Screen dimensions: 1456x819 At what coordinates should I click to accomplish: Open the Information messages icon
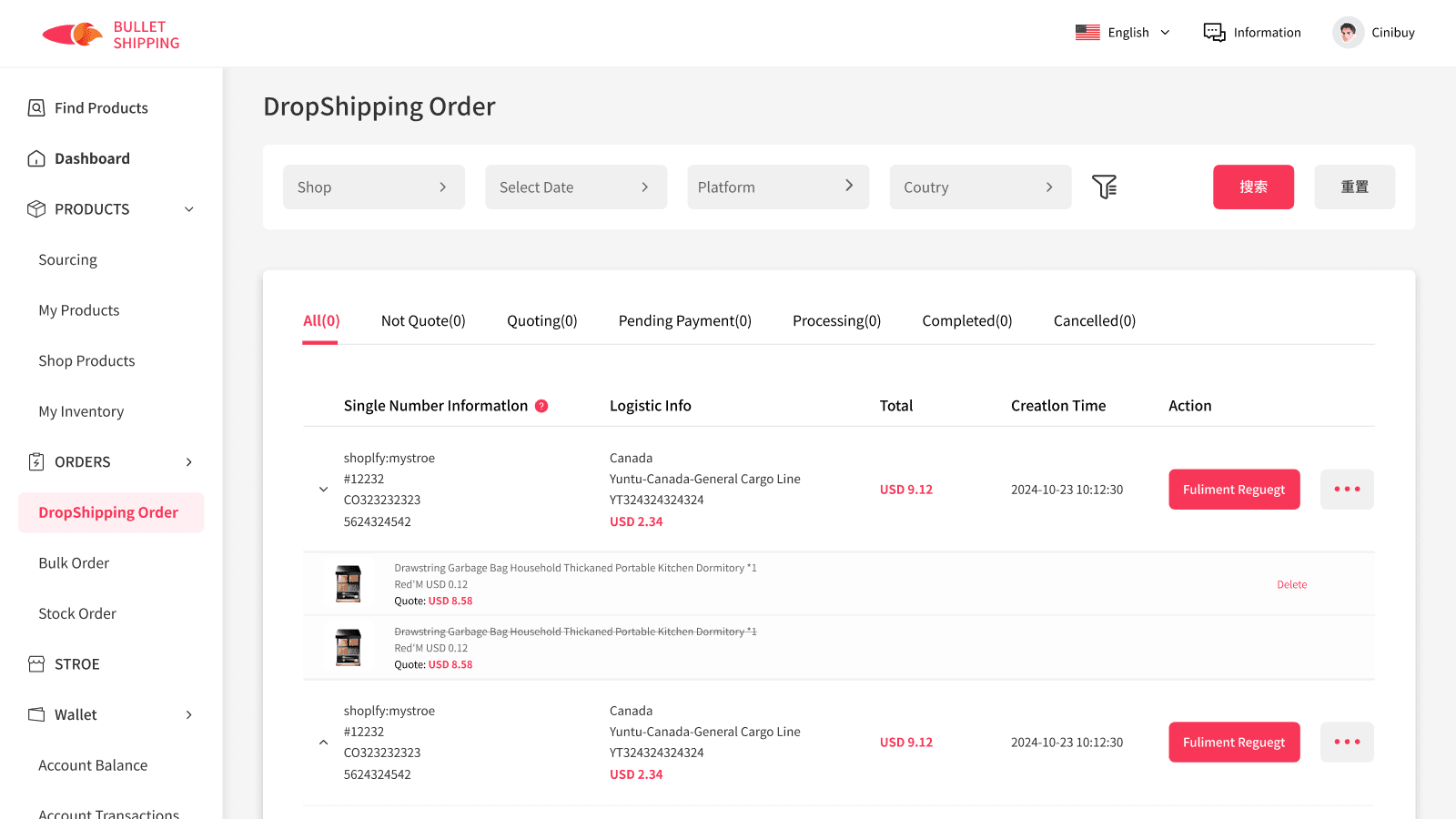click(x=1214, y=33)
